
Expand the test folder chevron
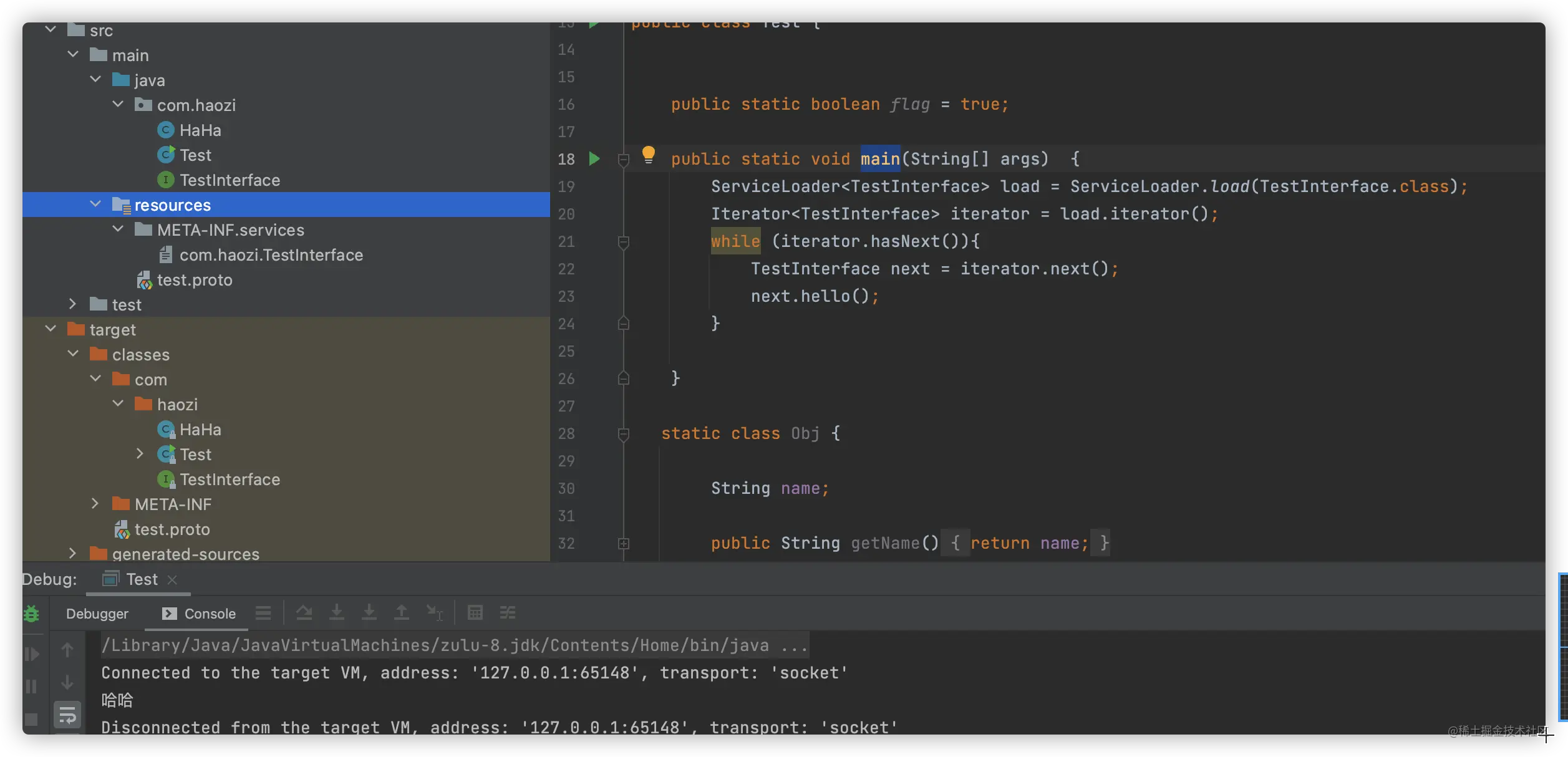[x=72, y=304]
